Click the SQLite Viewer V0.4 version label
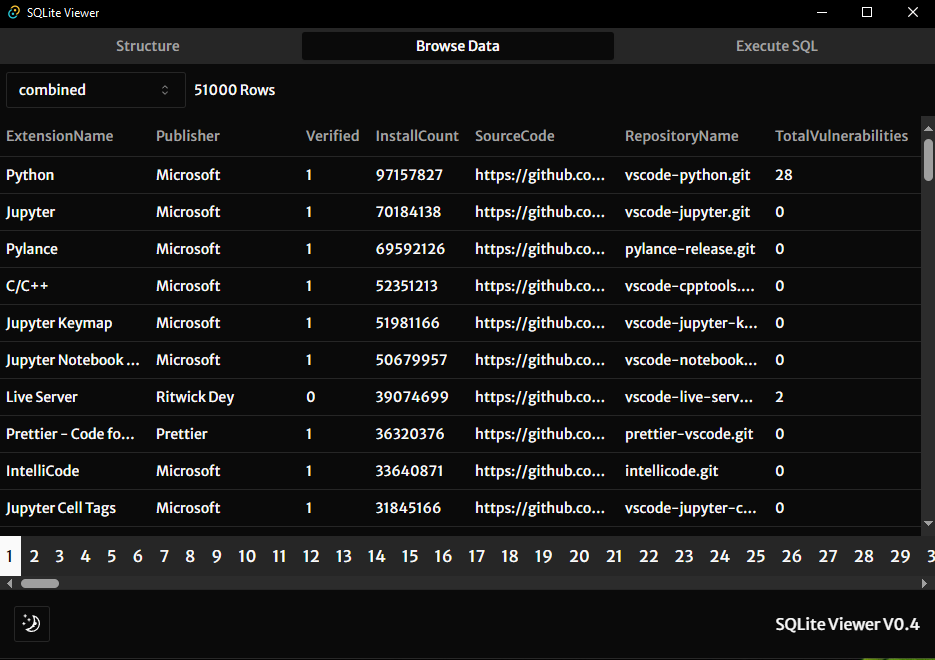 coord(847,624)
